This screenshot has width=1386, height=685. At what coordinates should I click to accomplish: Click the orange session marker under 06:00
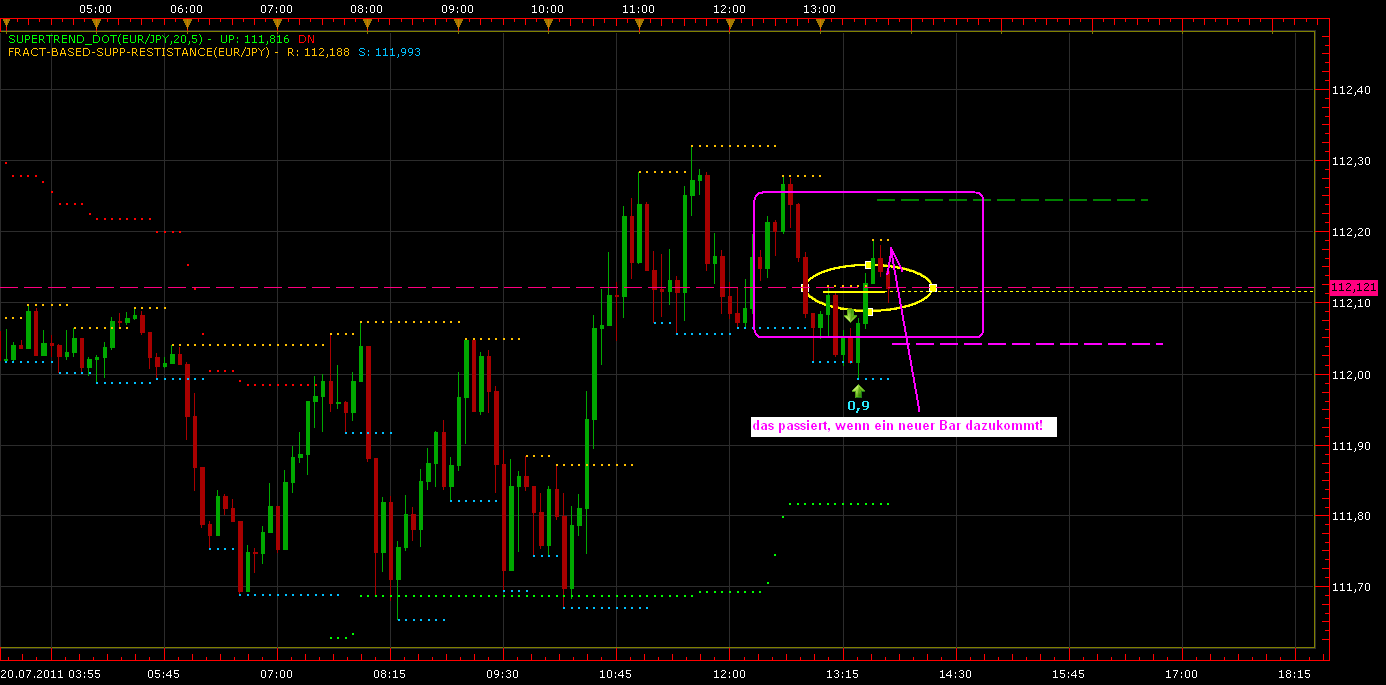pos(186,23)
